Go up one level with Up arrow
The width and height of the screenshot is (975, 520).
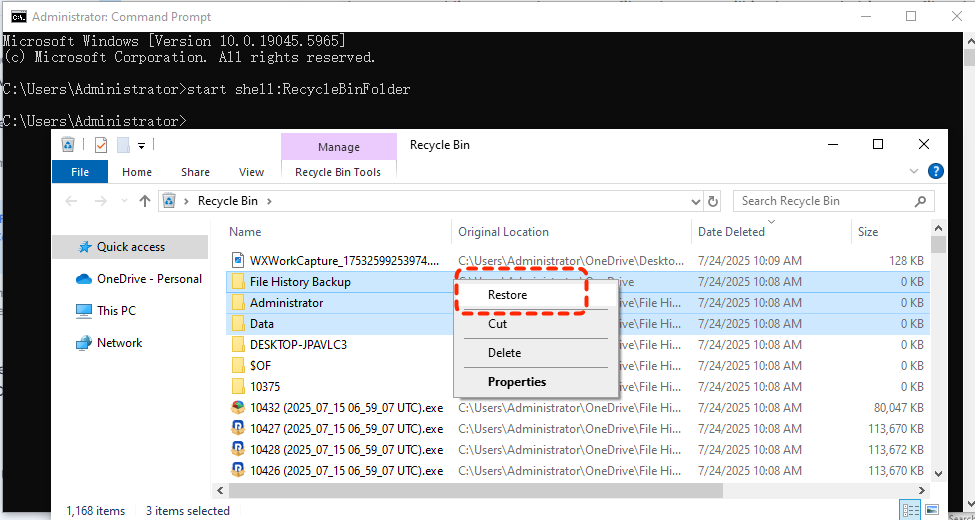tap(145, 201)
